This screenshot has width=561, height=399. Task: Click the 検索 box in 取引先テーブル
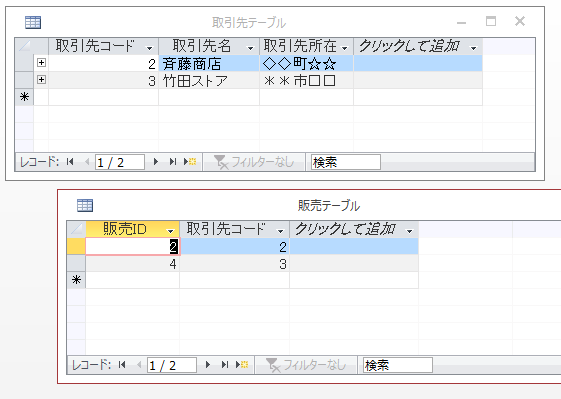tap(346, 162)
